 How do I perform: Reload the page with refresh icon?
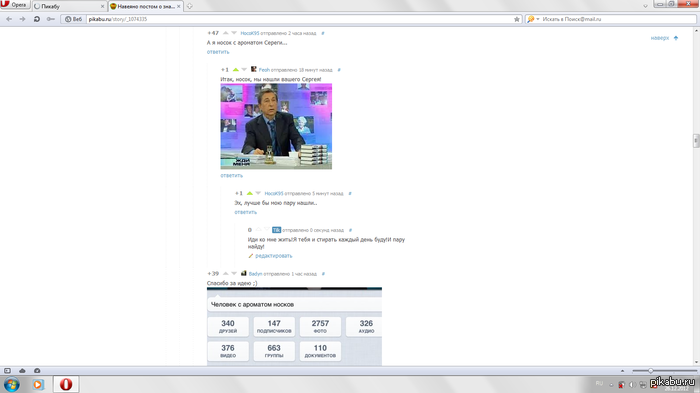coord(37,19)
